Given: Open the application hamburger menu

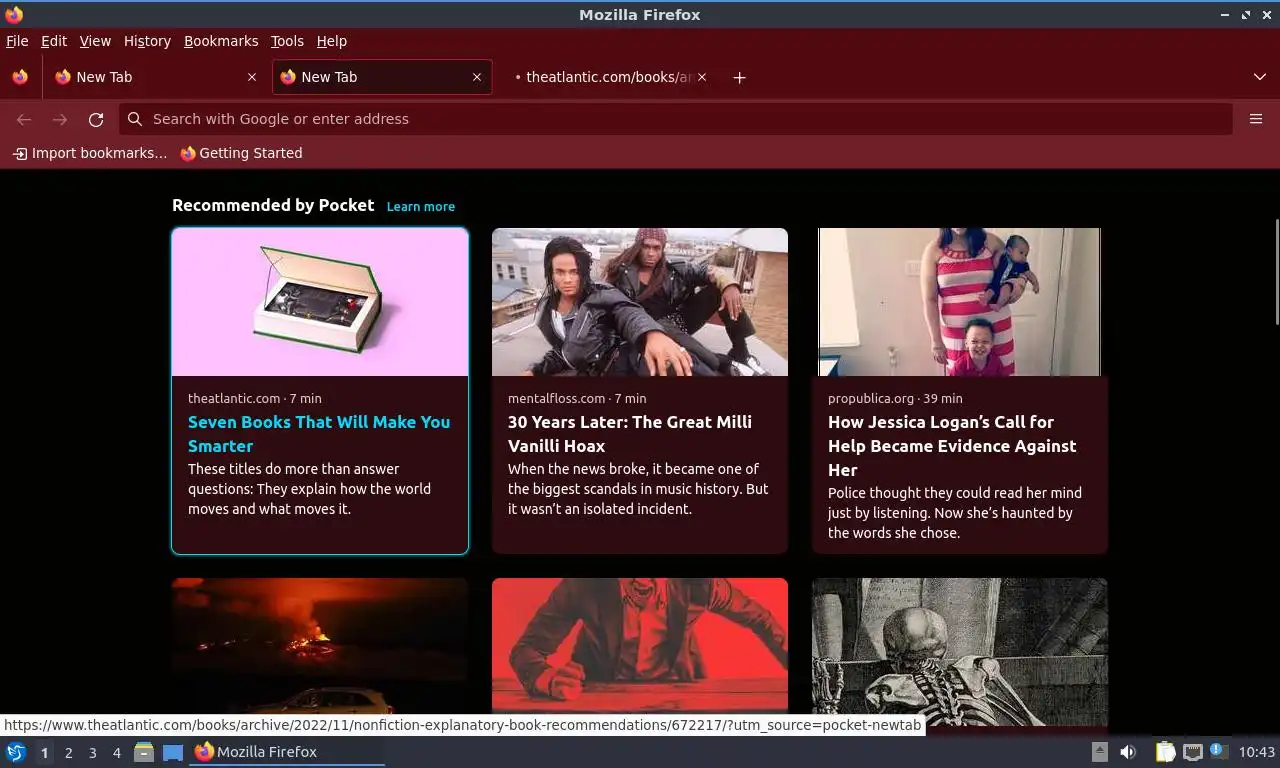Looking at the screenshot, I should tap(1256, 119).
